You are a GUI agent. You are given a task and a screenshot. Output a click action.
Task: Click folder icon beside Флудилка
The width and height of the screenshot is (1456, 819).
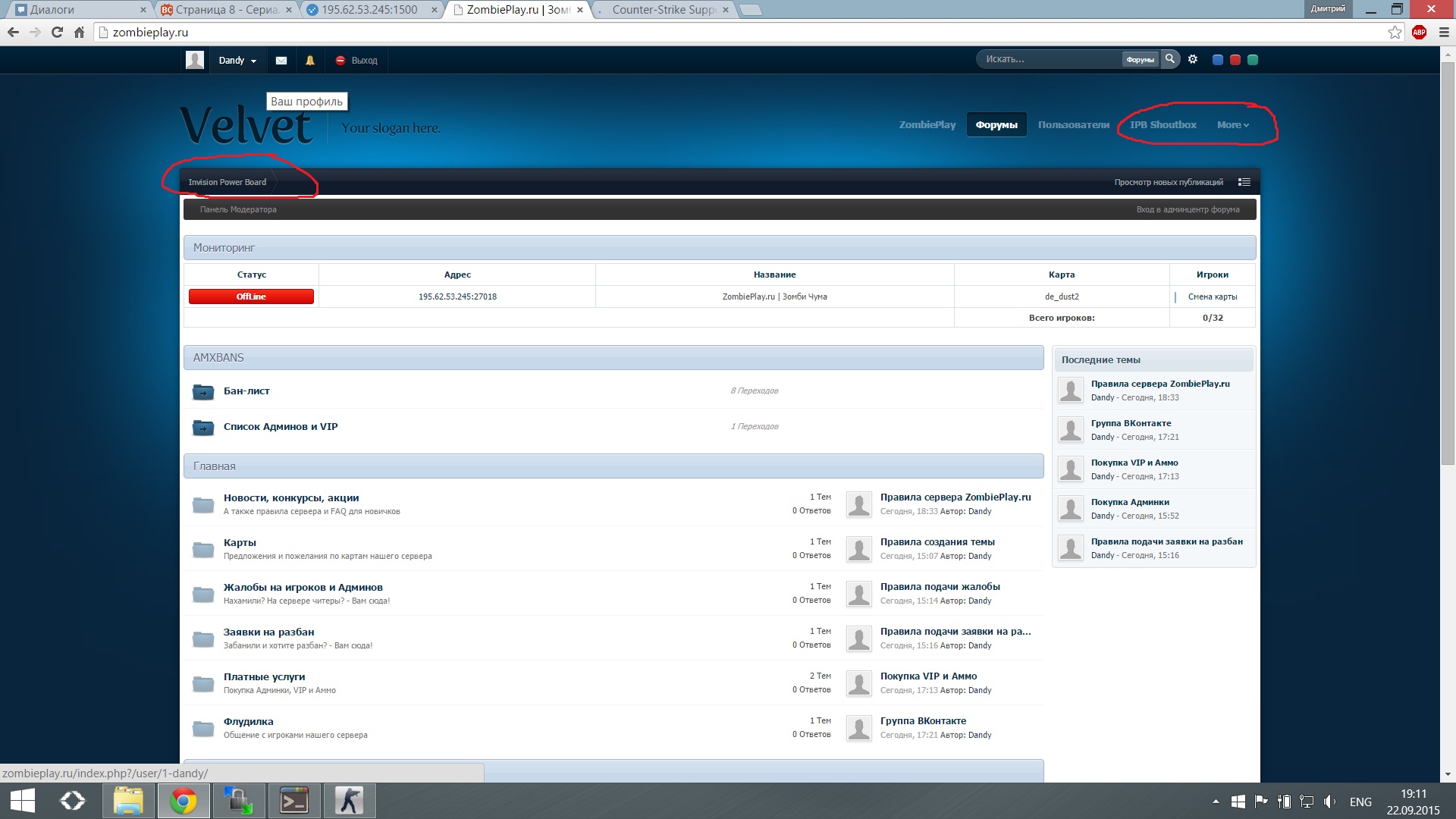pyautogui.click(x=203, y=728)
